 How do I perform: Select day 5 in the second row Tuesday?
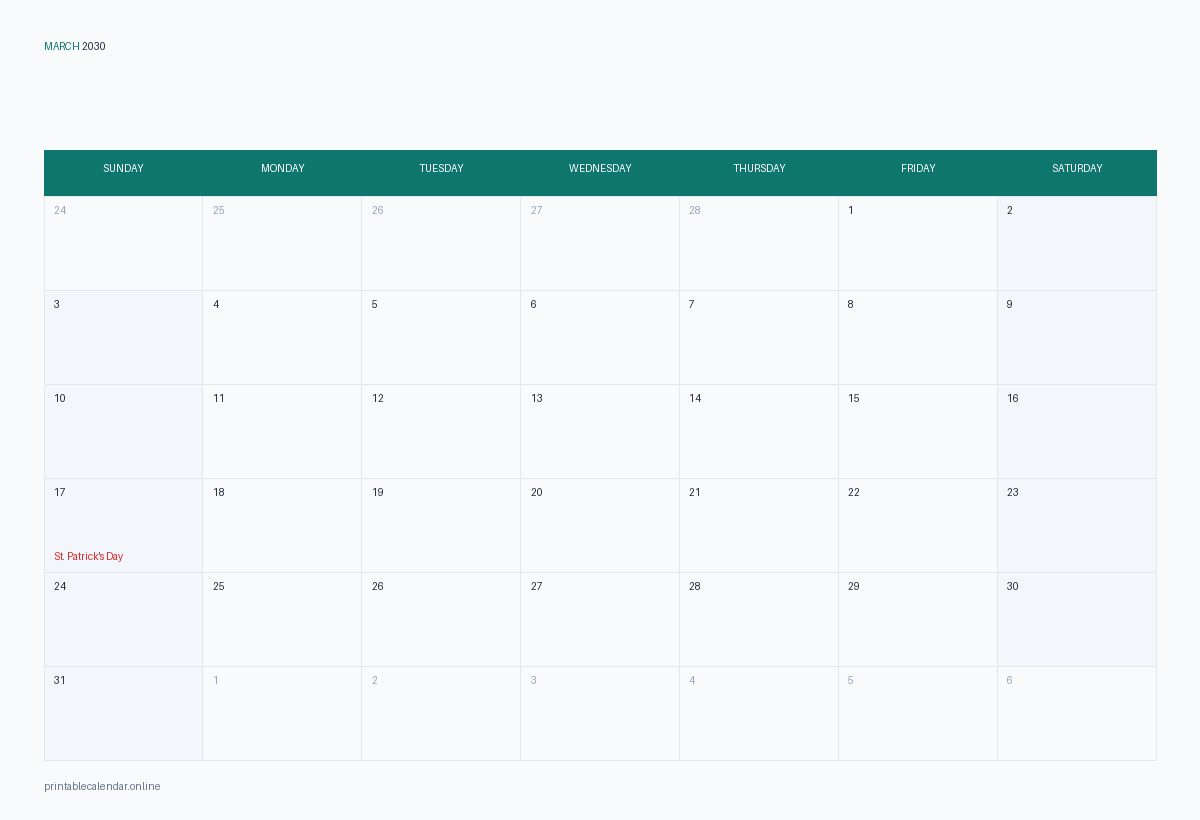tap(441, 337)
